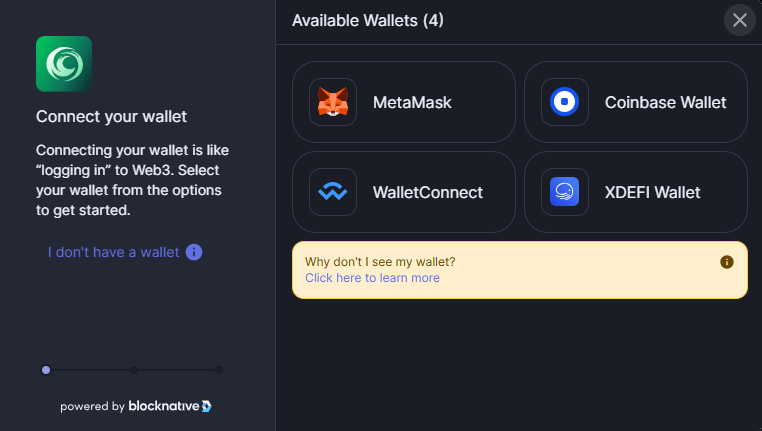Viewport: 762px width, 431px height.
Task: Click the middle progress step dot
Action: 134,370
